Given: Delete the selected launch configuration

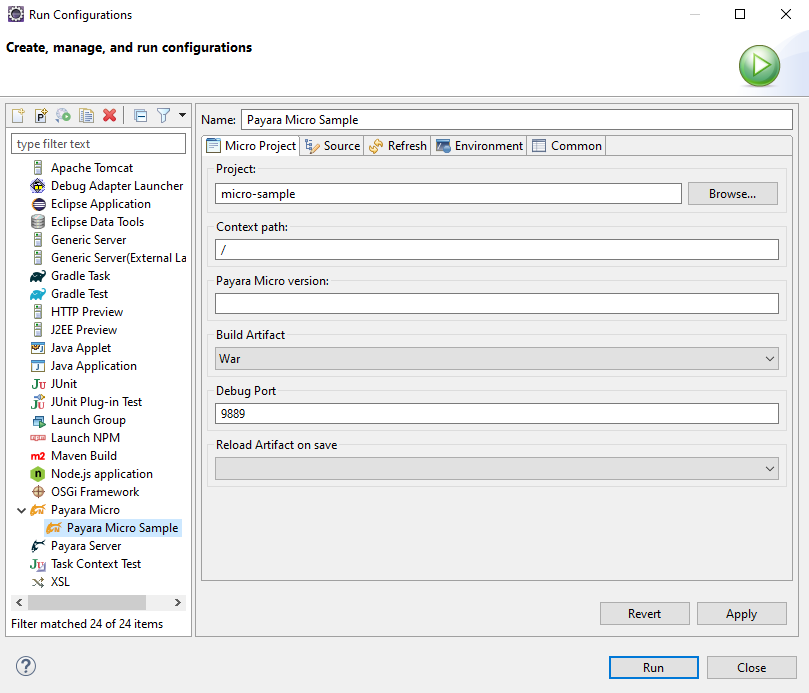Looking at the screenshot, I should point(108,115).
